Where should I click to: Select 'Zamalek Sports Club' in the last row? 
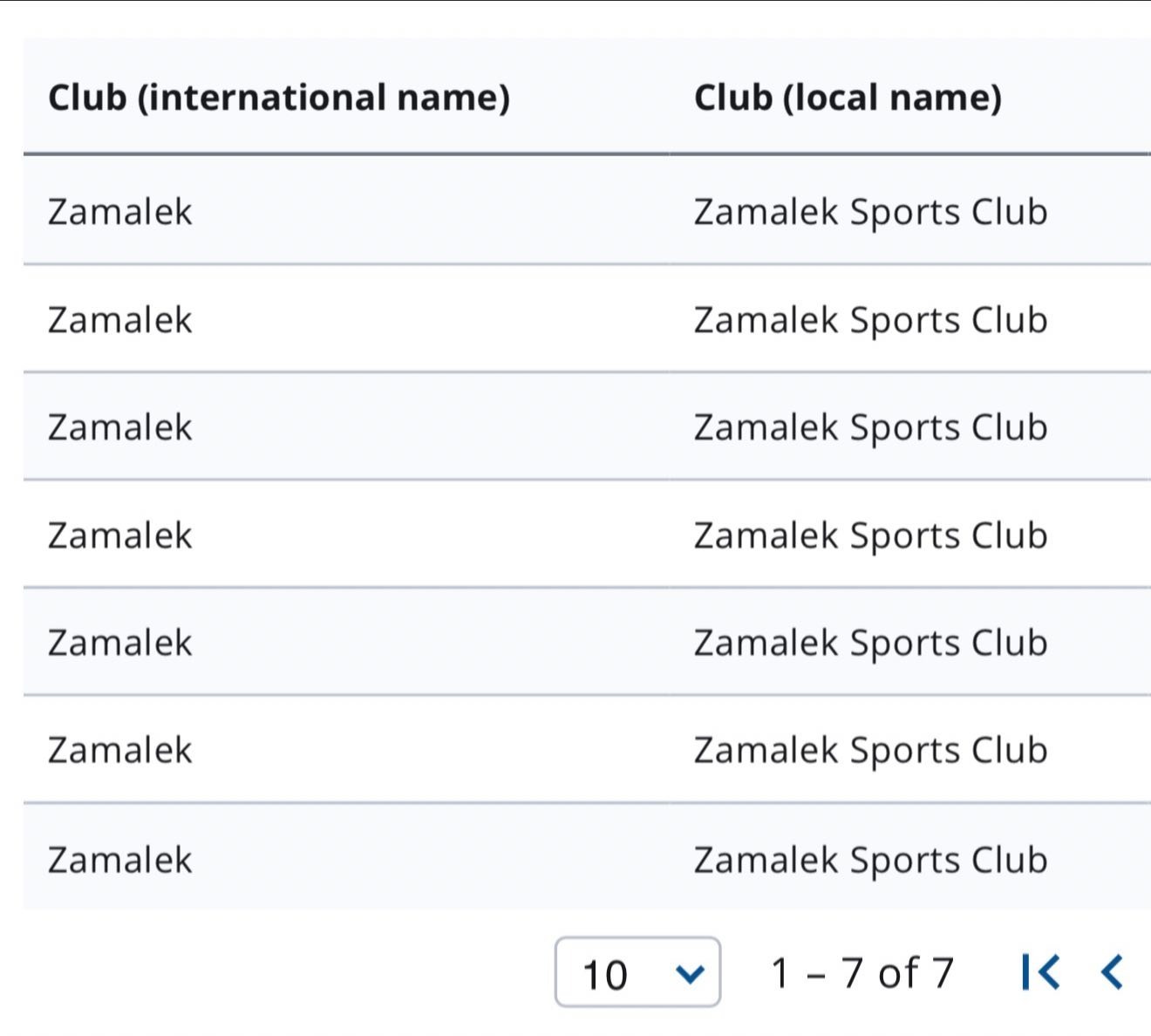point(870,860)
